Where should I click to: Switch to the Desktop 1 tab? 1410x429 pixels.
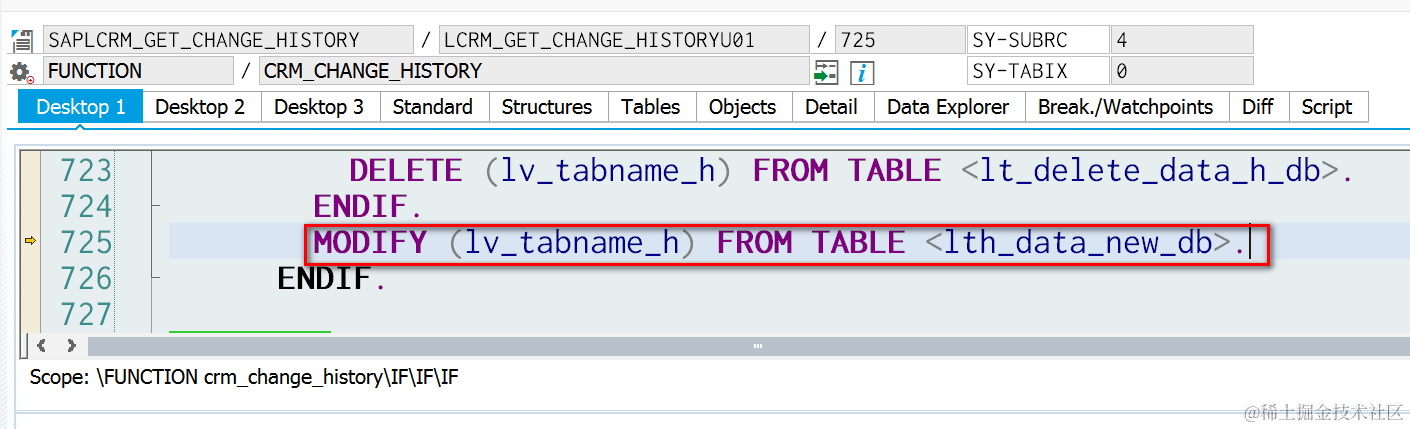click(81, 107)
